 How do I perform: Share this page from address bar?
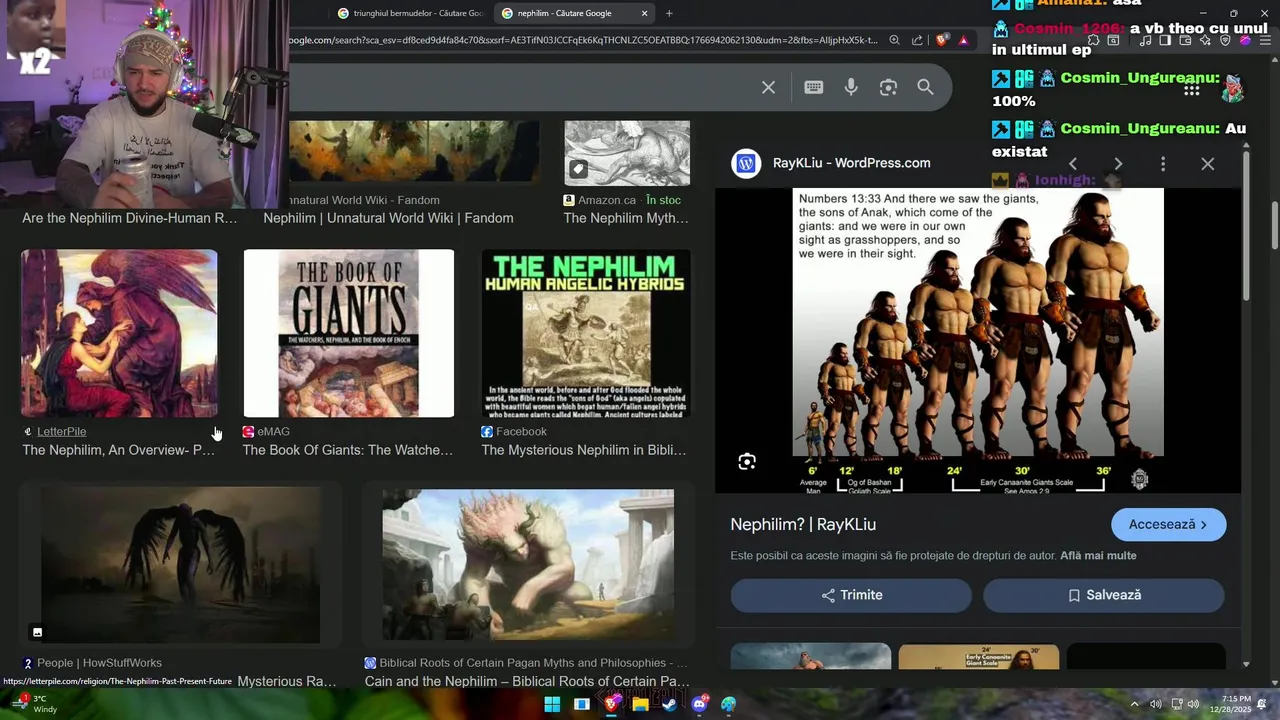click(x=917, y=41)
